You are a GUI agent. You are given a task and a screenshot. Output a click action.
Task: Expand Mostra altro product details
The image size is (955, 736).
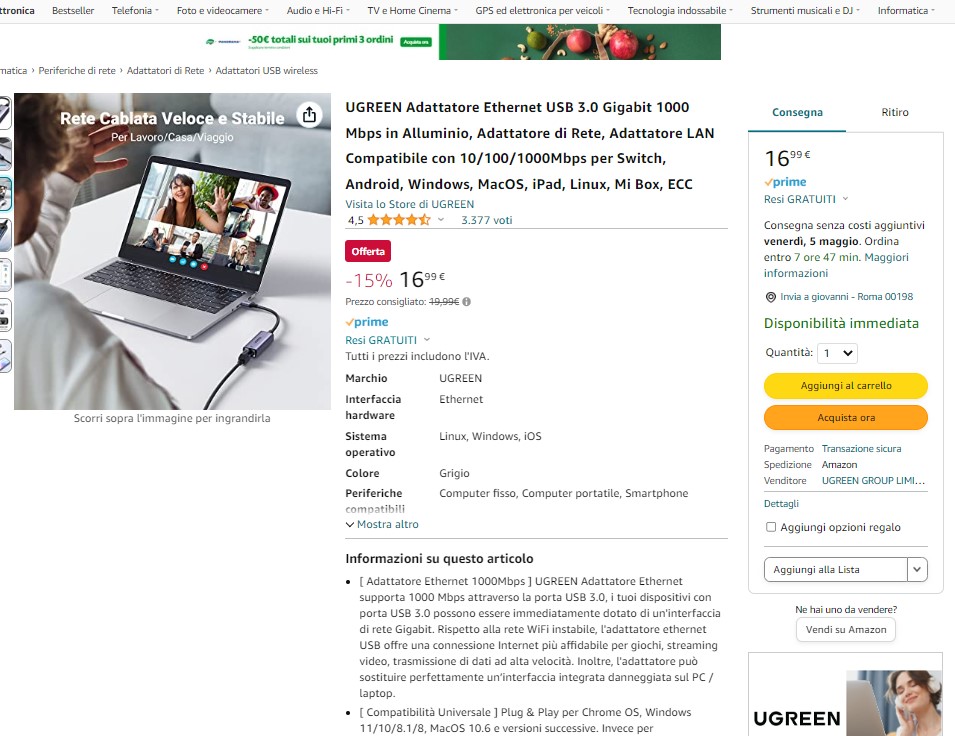point(382,525)
